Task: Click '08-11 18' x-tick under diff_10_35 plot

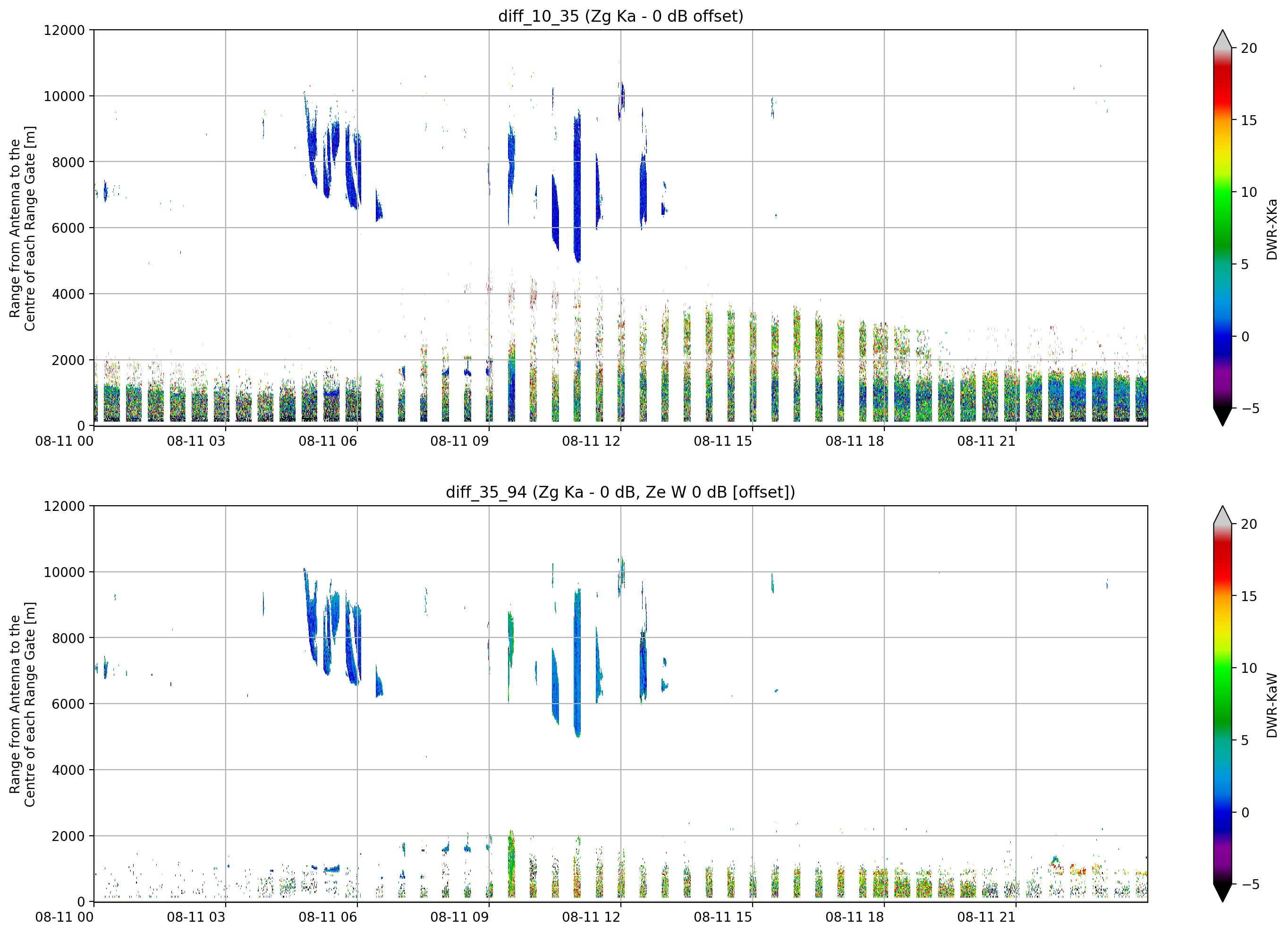Action: (855, 442)
